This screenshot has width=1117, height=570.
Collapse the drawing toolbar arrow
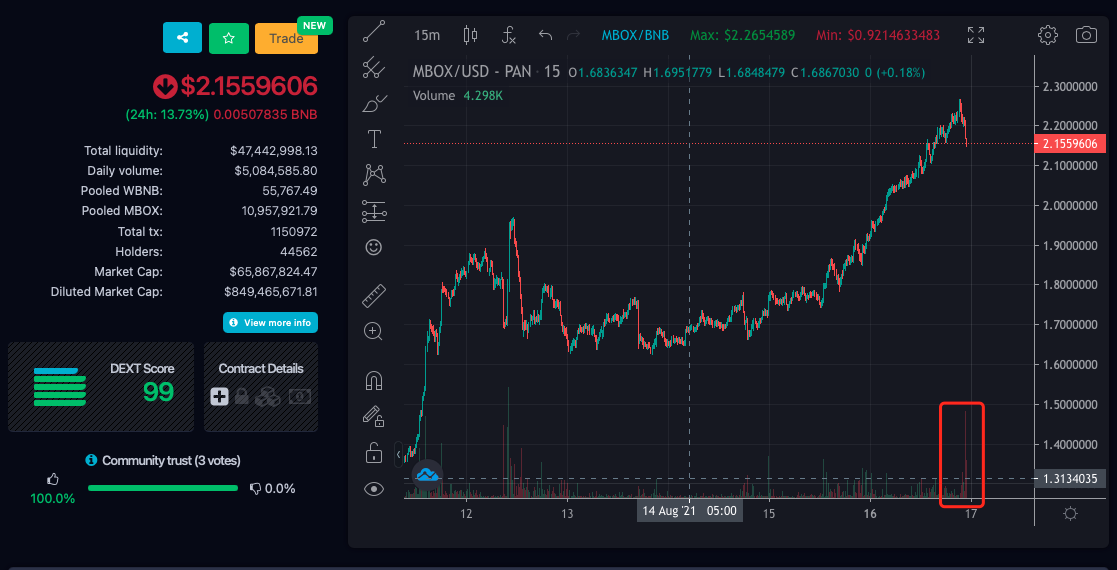point(399,454)
